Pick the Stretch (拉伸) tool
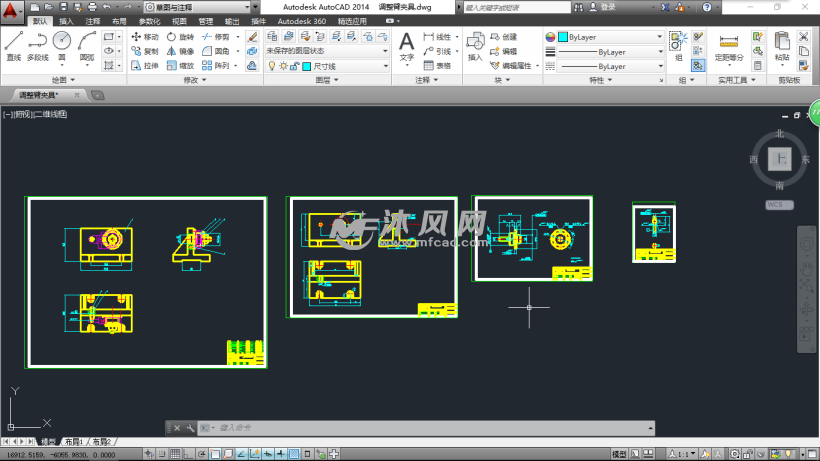820x461 pixels. click(x=145, y=66)
